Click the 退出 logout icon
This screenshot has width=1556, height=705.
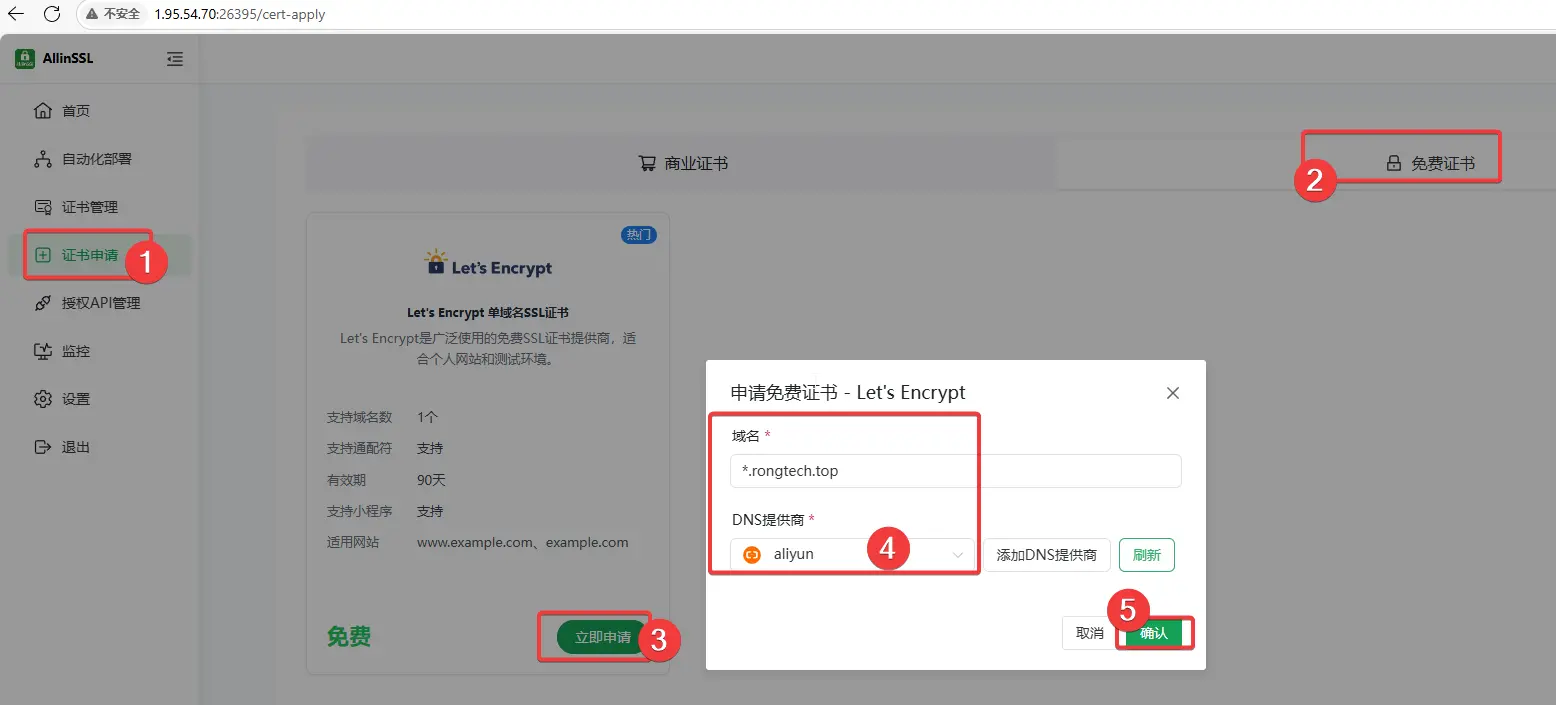coord(42,447)
